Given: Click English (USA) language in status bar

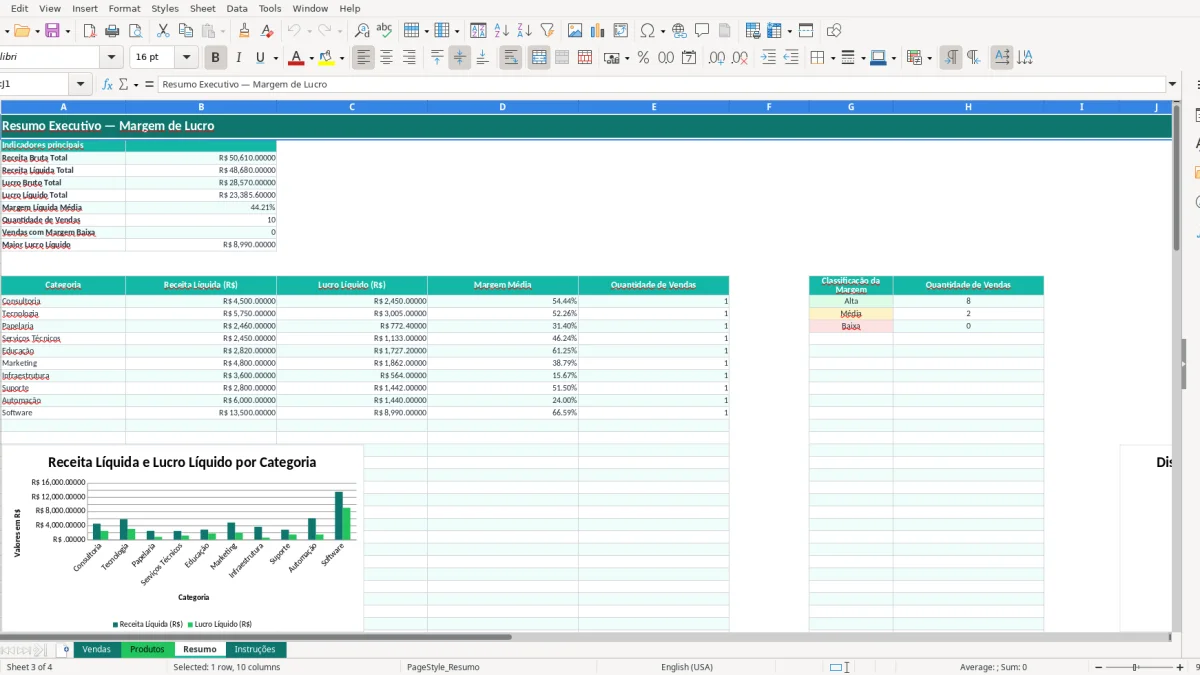Looking at the screenshot, I should [687, 667].
